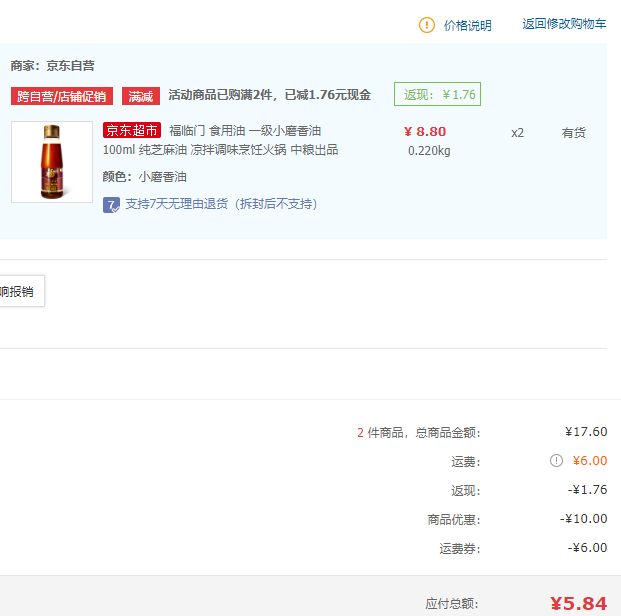Screen dimensions: 621x616
Task: Click 返回修改购物车 to edit cart
Action: [x=564, y=24]
